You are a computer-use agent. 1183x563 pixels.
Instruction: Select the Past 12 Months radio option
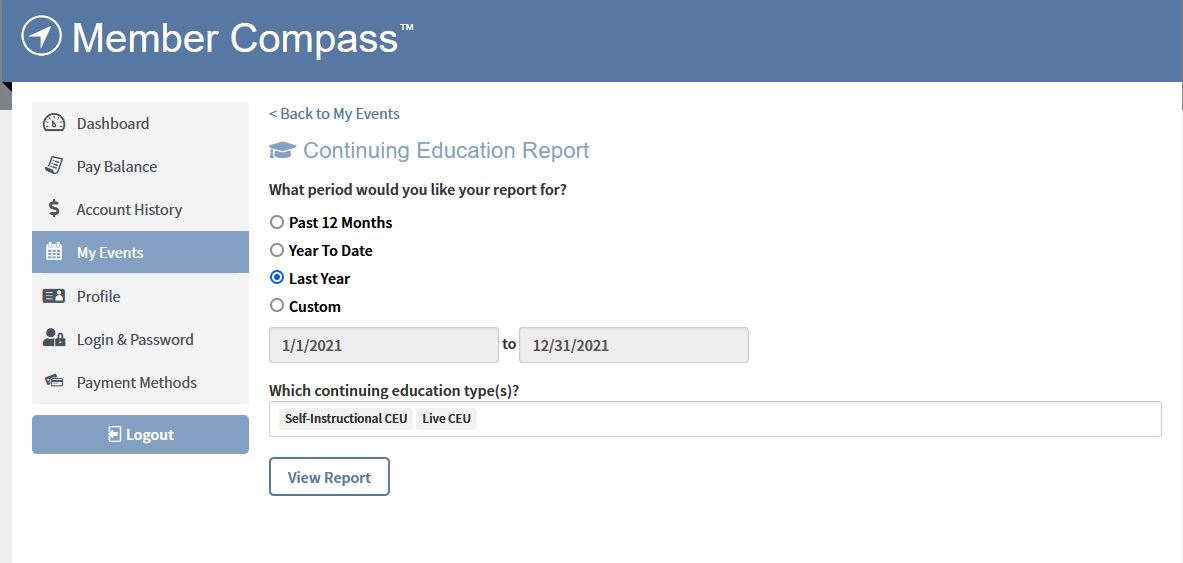(277, 222)
